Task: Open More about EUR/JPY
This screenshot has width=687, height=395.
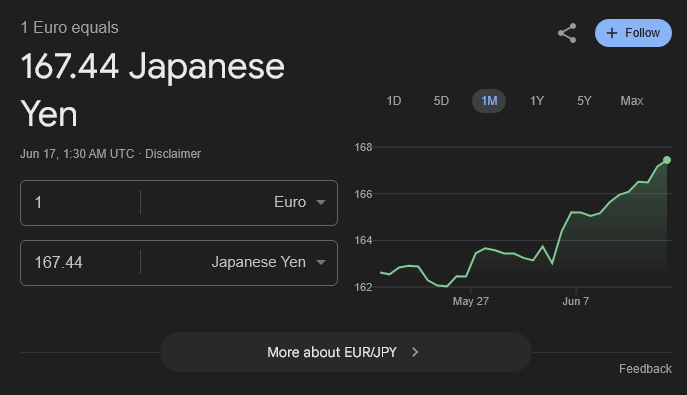Action: pos(346,352)
